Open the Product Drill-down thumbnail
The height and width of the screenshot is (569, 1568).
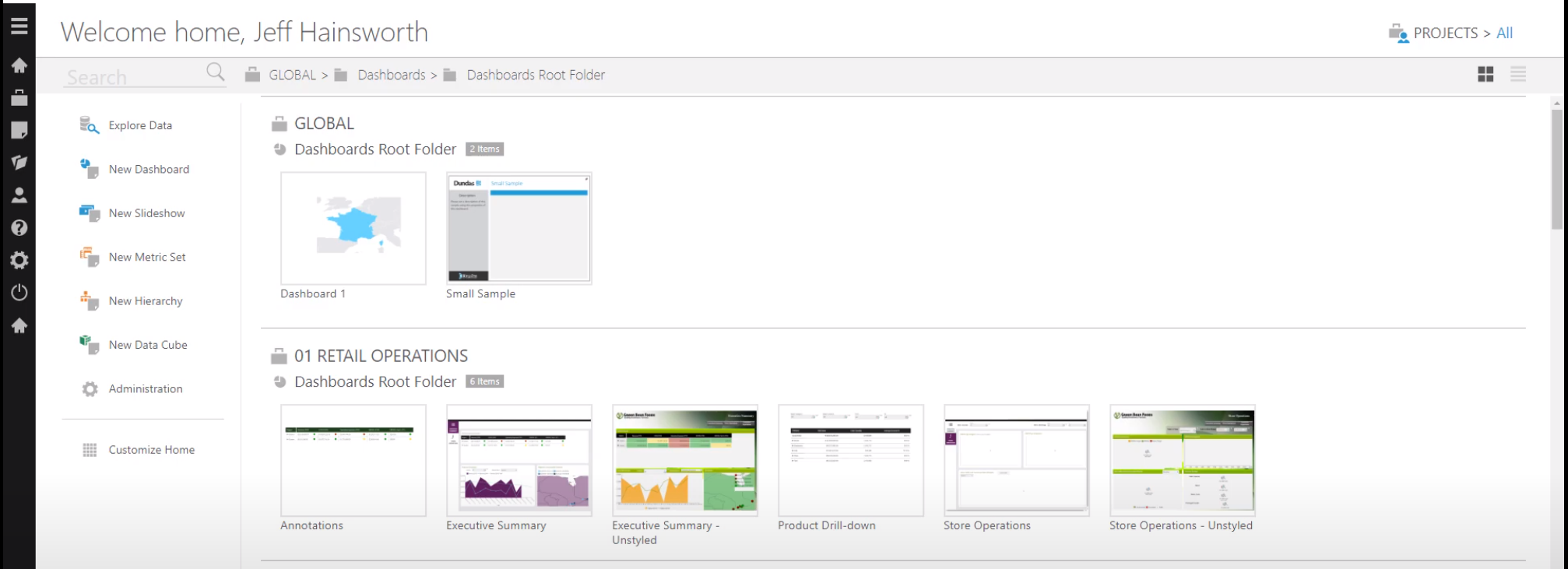(851, 460)
